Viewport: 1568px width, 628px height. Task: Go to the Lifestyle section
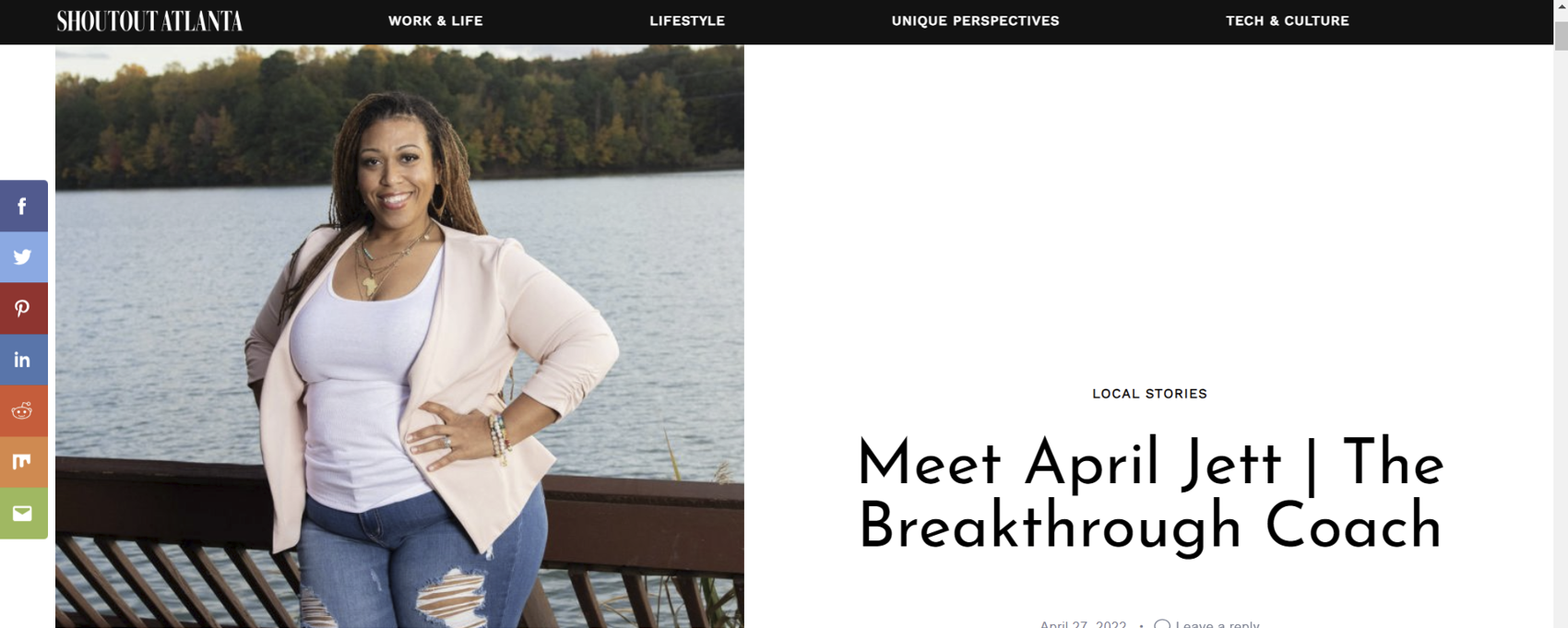(x=687, y=21)
